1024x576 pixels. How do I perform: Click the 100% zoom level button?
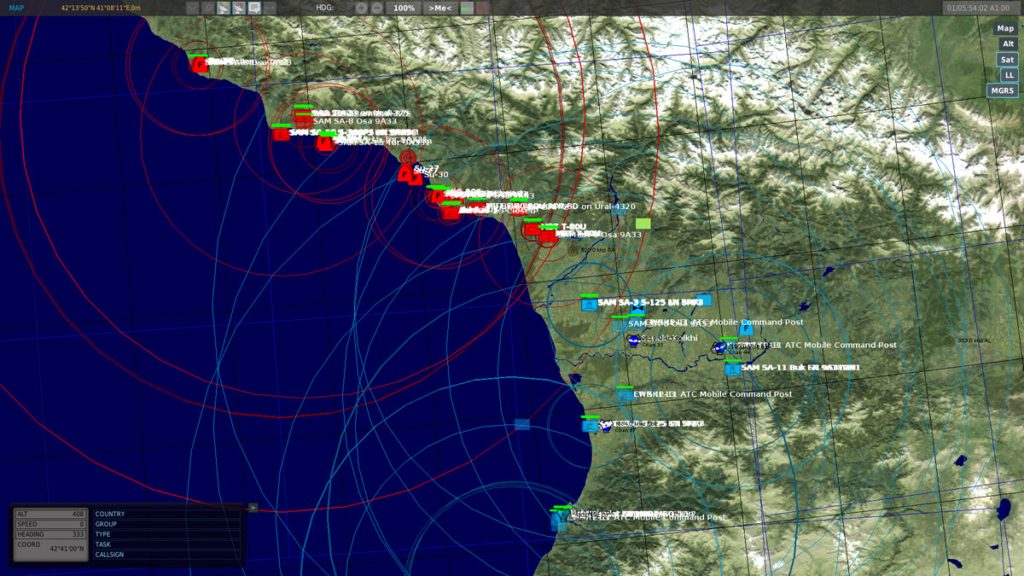[x=404, y=8]
